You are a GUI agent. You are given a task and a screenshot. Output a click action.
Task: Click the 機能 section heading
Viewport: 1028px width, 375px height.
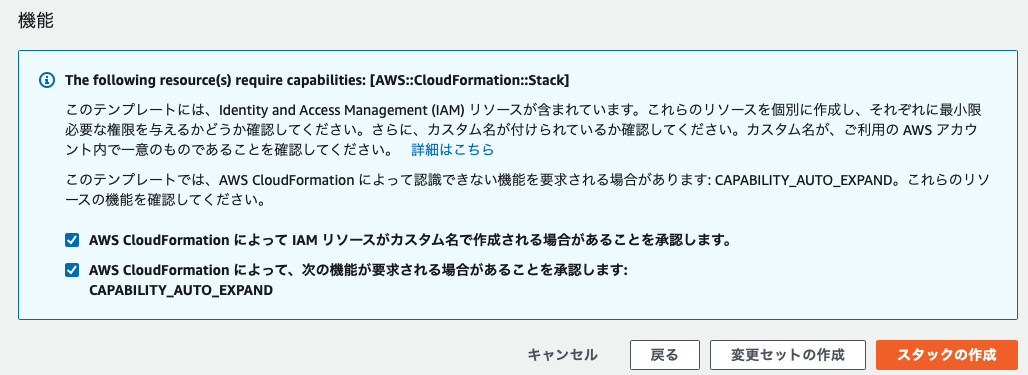(x=35, y=20)
